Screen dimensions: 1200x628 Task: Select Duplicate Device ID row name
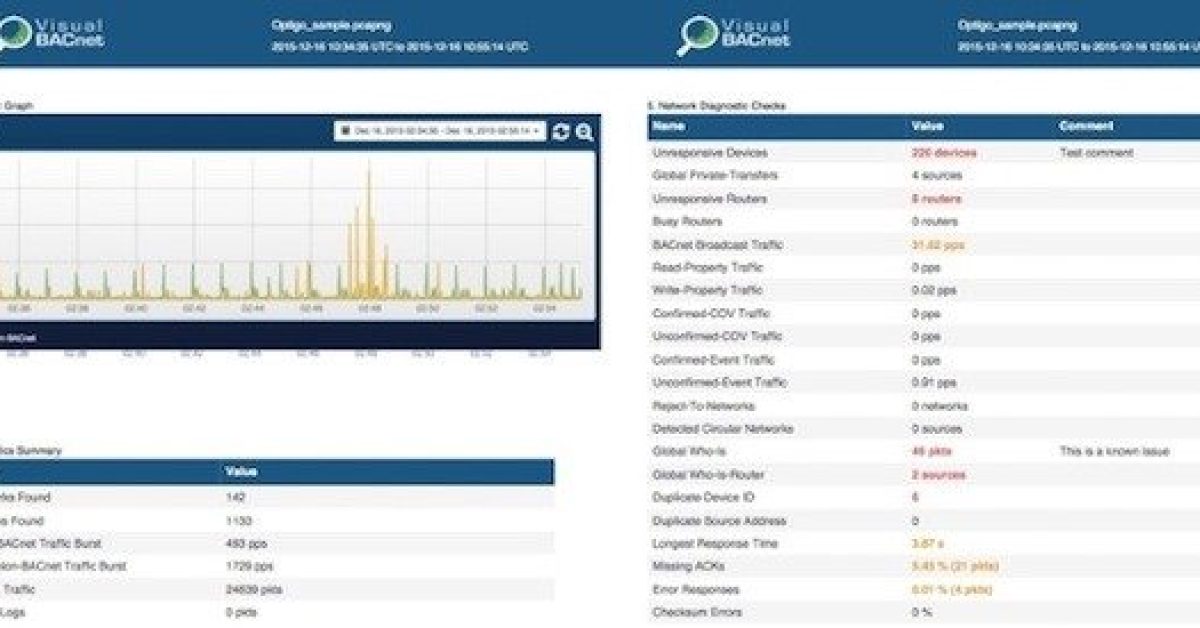tap(705, 498)
